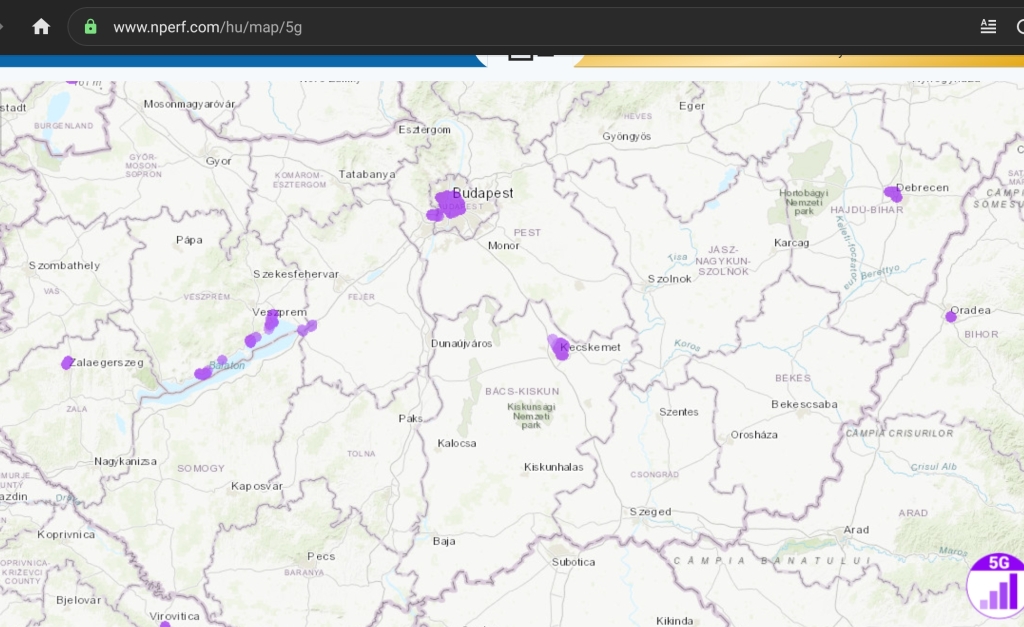Select the 5G marker at Zalaegerszeg
This screenshot has height=627, width=1024.
pyautogui.click(x=67, y=362)
